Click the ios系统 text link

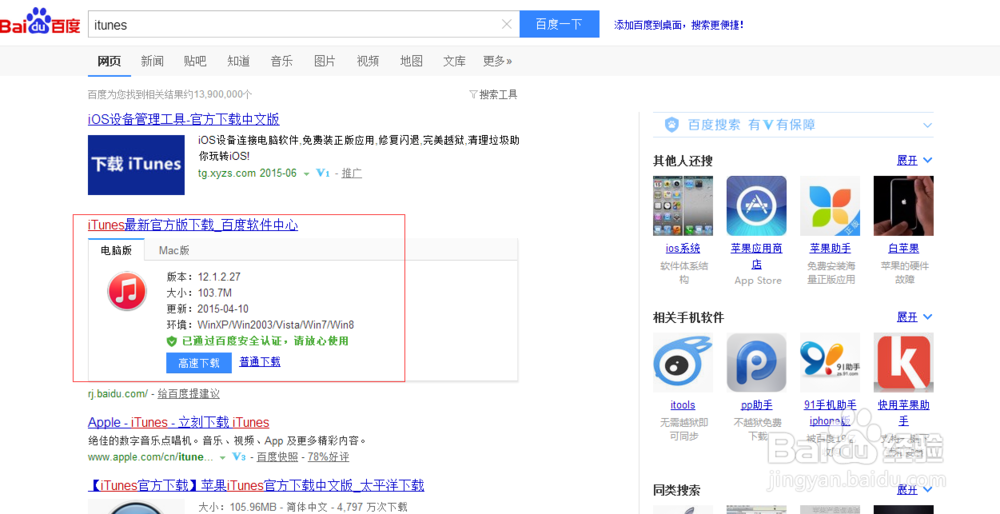[682, 248]
